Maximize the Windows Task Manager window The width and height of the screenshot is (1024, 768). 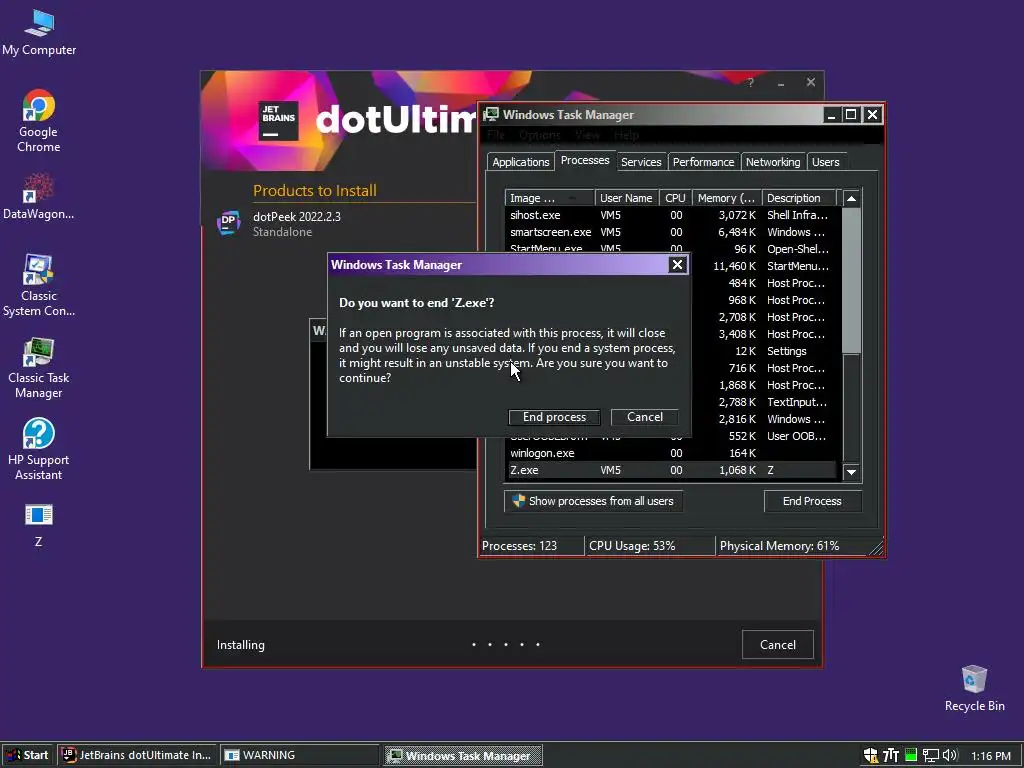851,115
